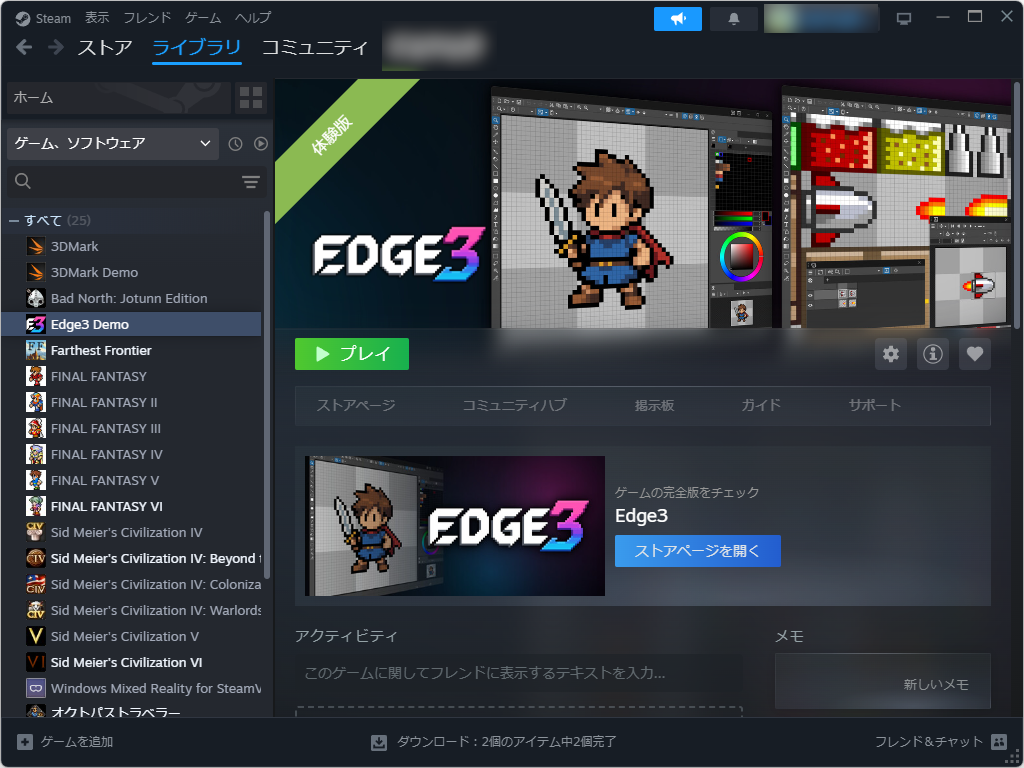The image size is (1024, 768).
Task: Open the ガイド link
Action: click(x=761, y=406)
